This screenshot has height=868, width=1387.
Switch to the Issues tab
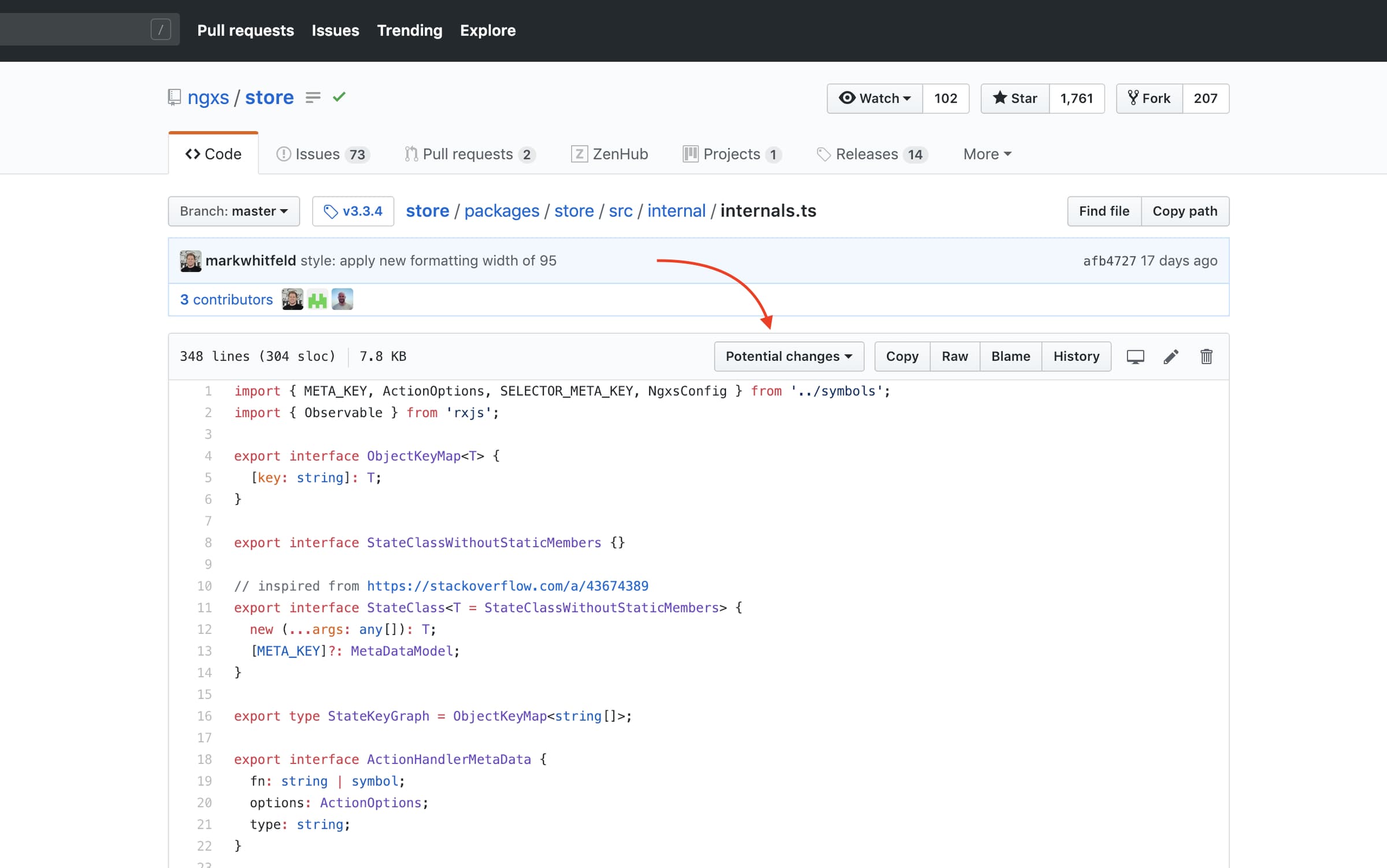(323, 154)
